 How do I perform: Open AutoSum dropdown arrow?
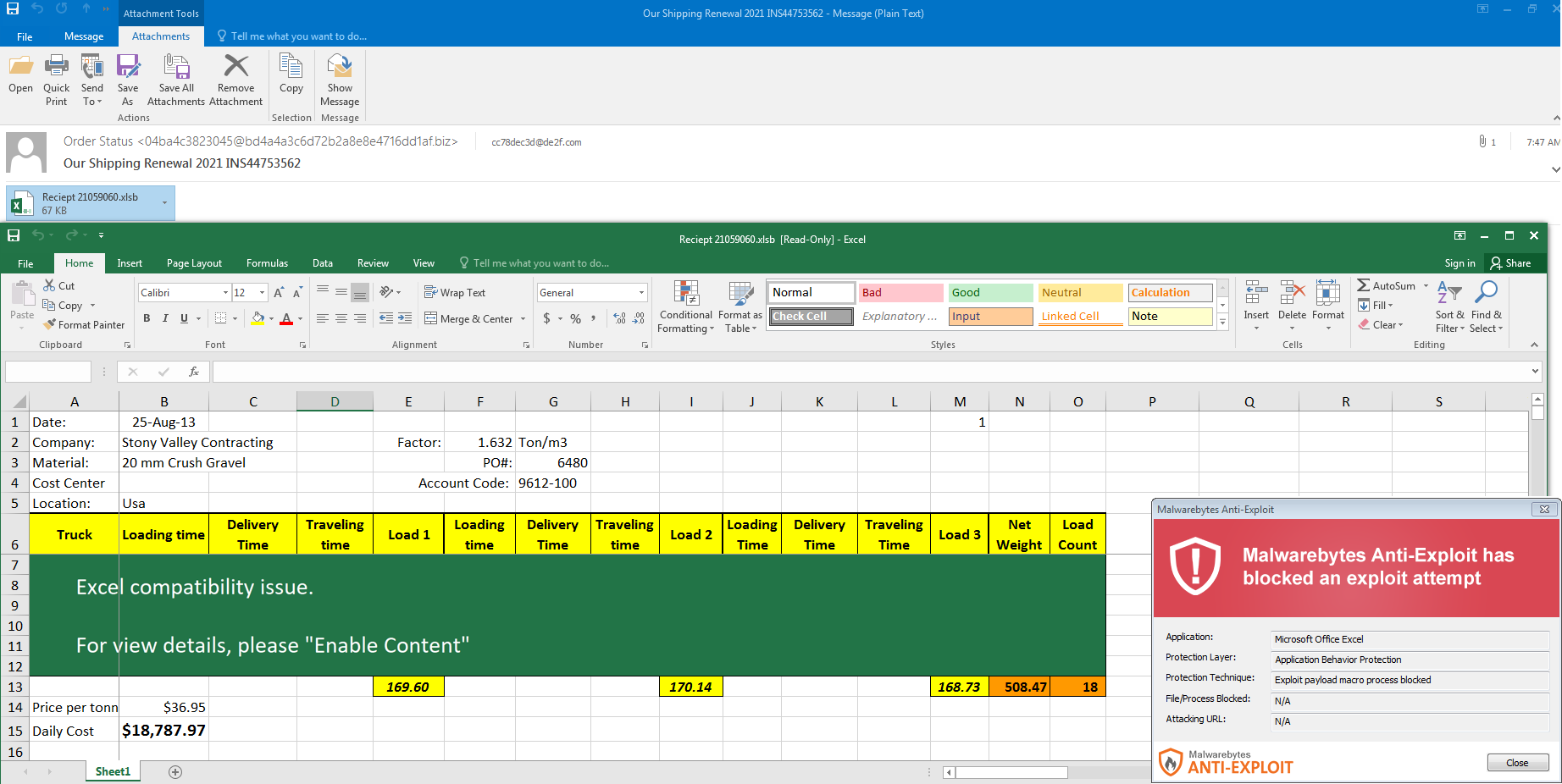click(x=1426, y=286)
